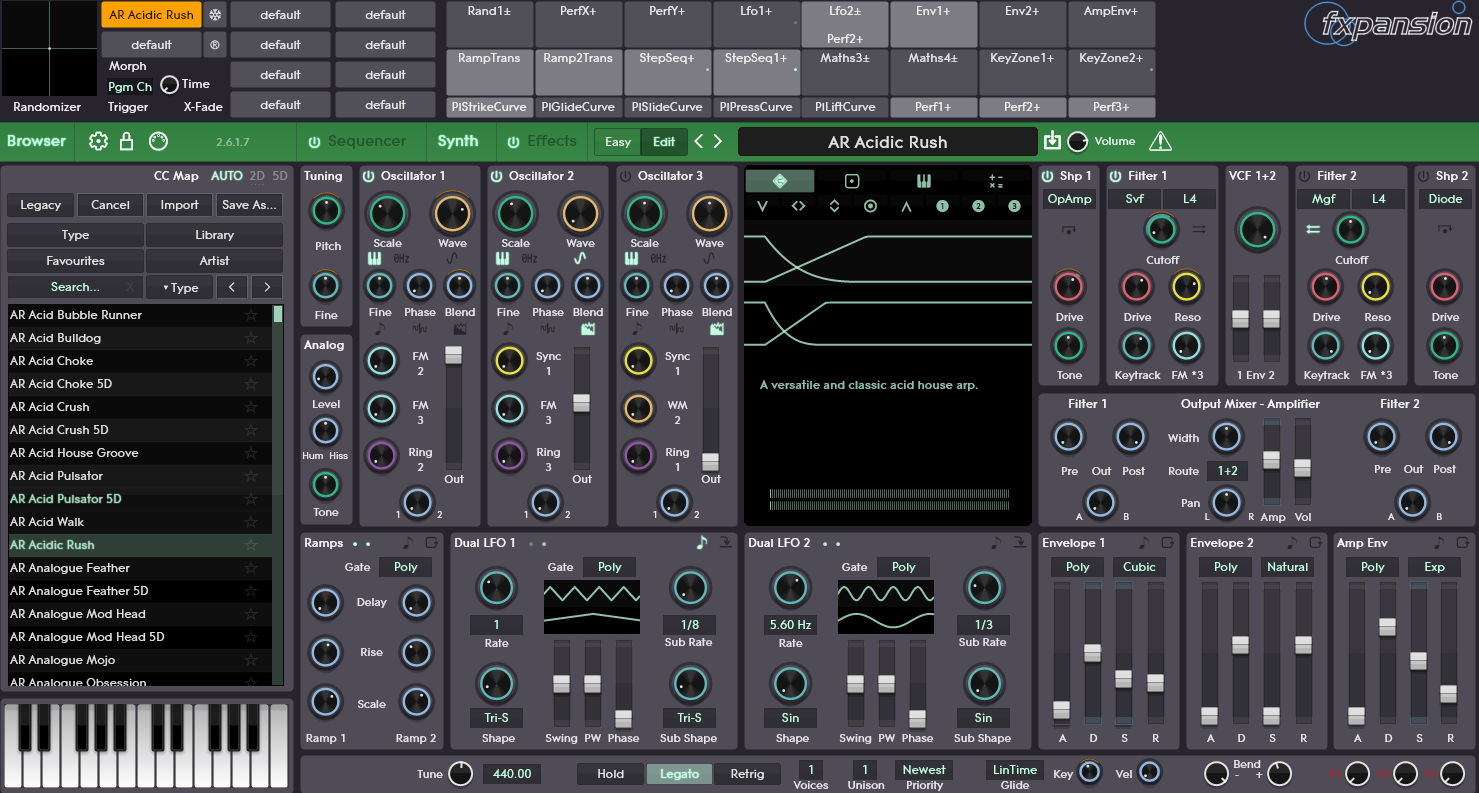
Task: Click the numbered circle 1 icon in display
Action: (x=942, y=206)
